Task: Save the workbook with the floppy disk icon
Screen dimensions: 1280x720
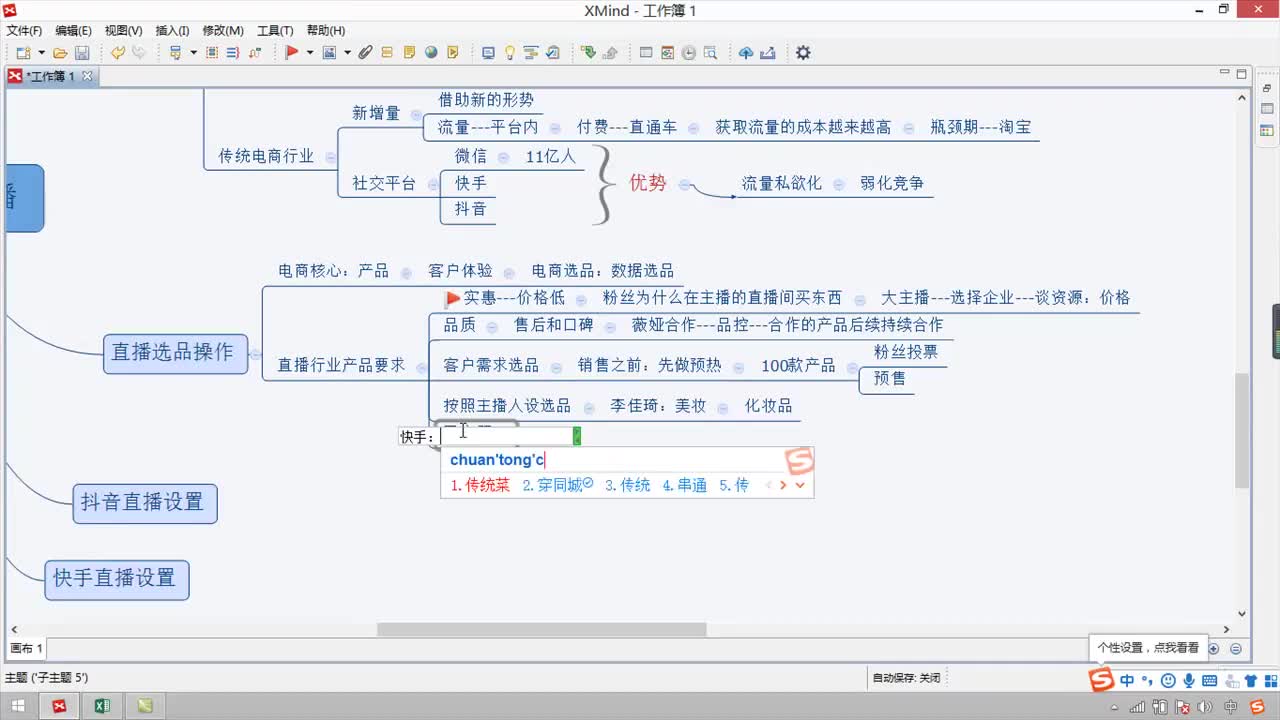Action: pos(82,52)
